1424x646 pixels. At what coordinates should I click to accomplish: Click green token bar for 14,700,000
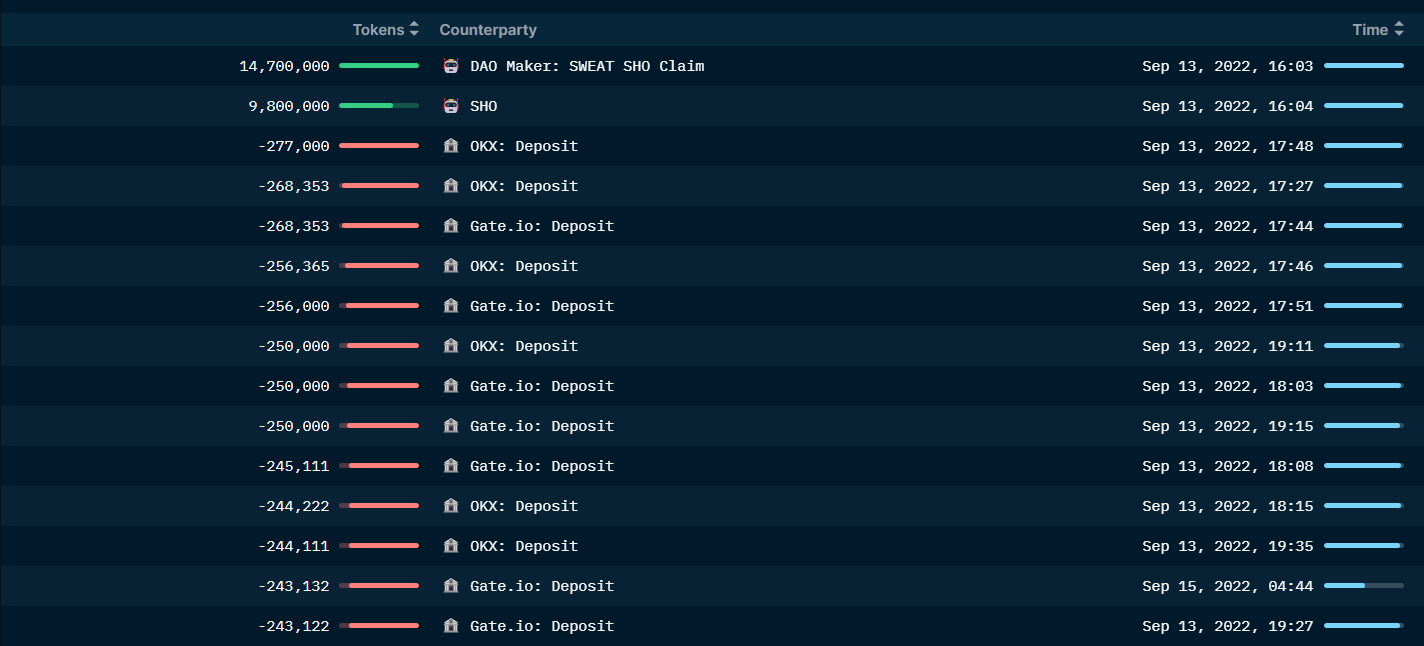tap(379, 65)
